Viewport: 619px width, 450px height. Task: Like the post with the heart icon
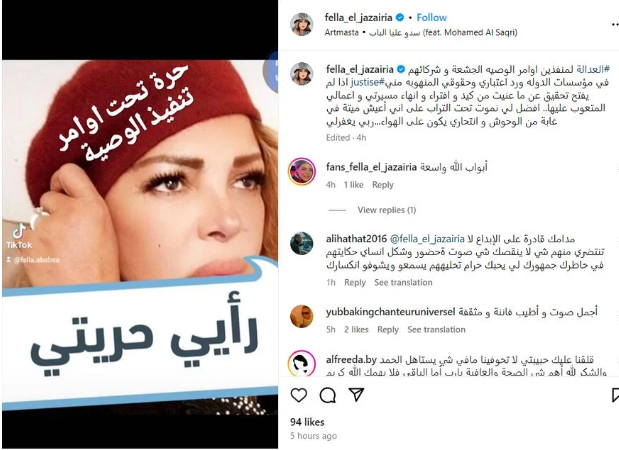click(x=299, y=395)
